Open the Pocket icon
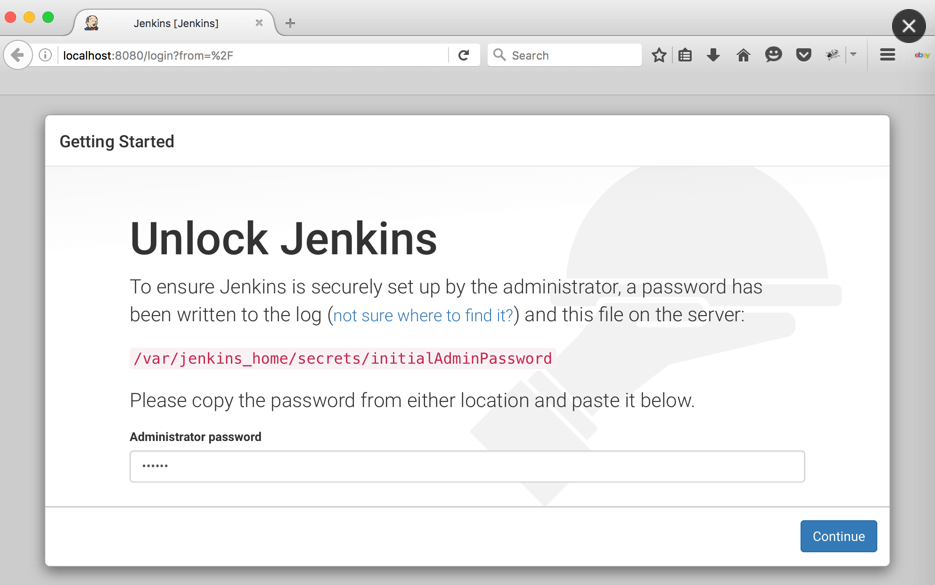The width and height of the screenshot is (935, 585). pyautogui.click(x=803, y=55)
